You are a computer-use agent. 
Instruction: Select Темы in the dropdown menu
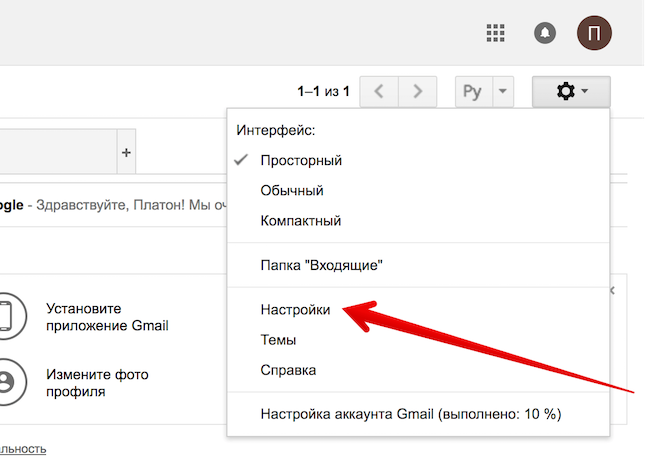click(278, 340)
